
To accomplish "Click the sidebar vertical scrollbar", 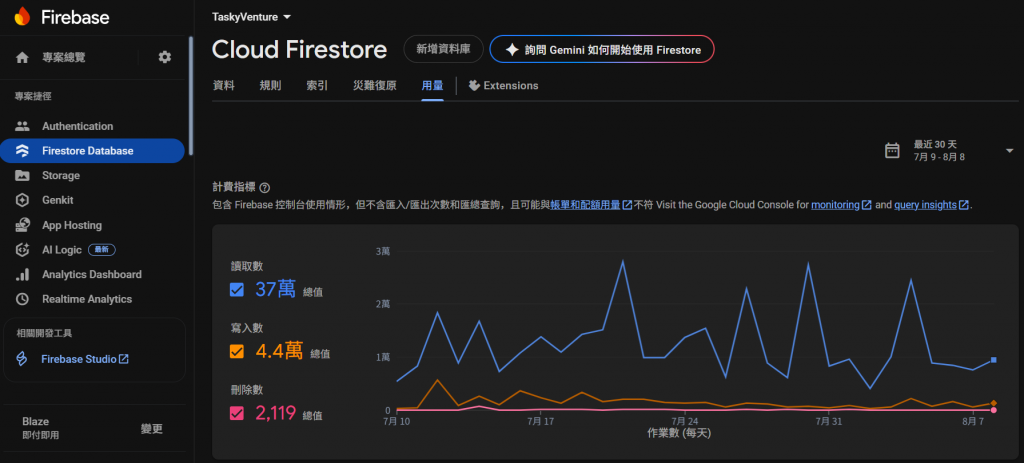I will tap(191, 96).
